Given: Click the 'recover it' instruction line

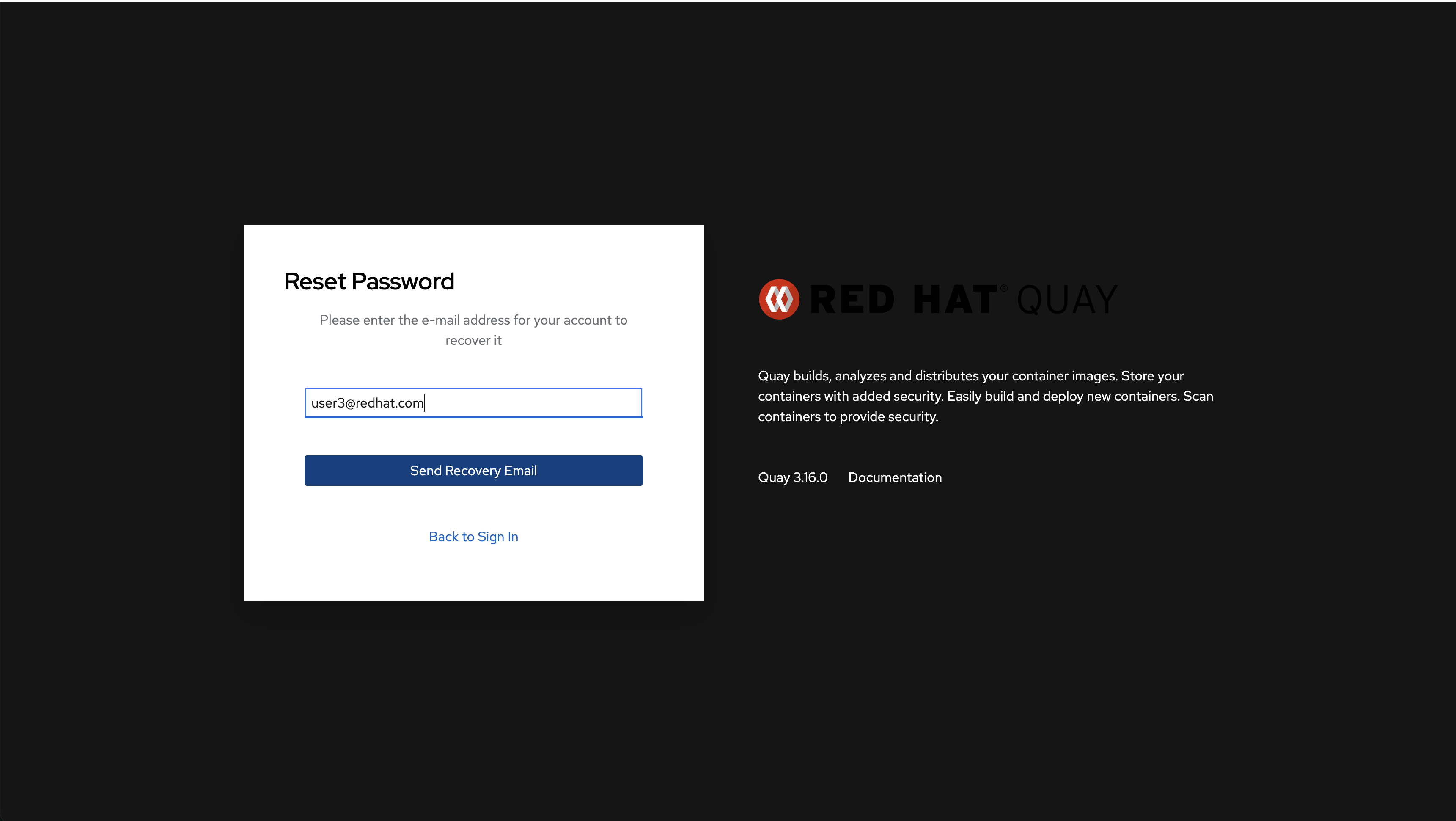Looking at the screenshot, I should tap(473, 340).
